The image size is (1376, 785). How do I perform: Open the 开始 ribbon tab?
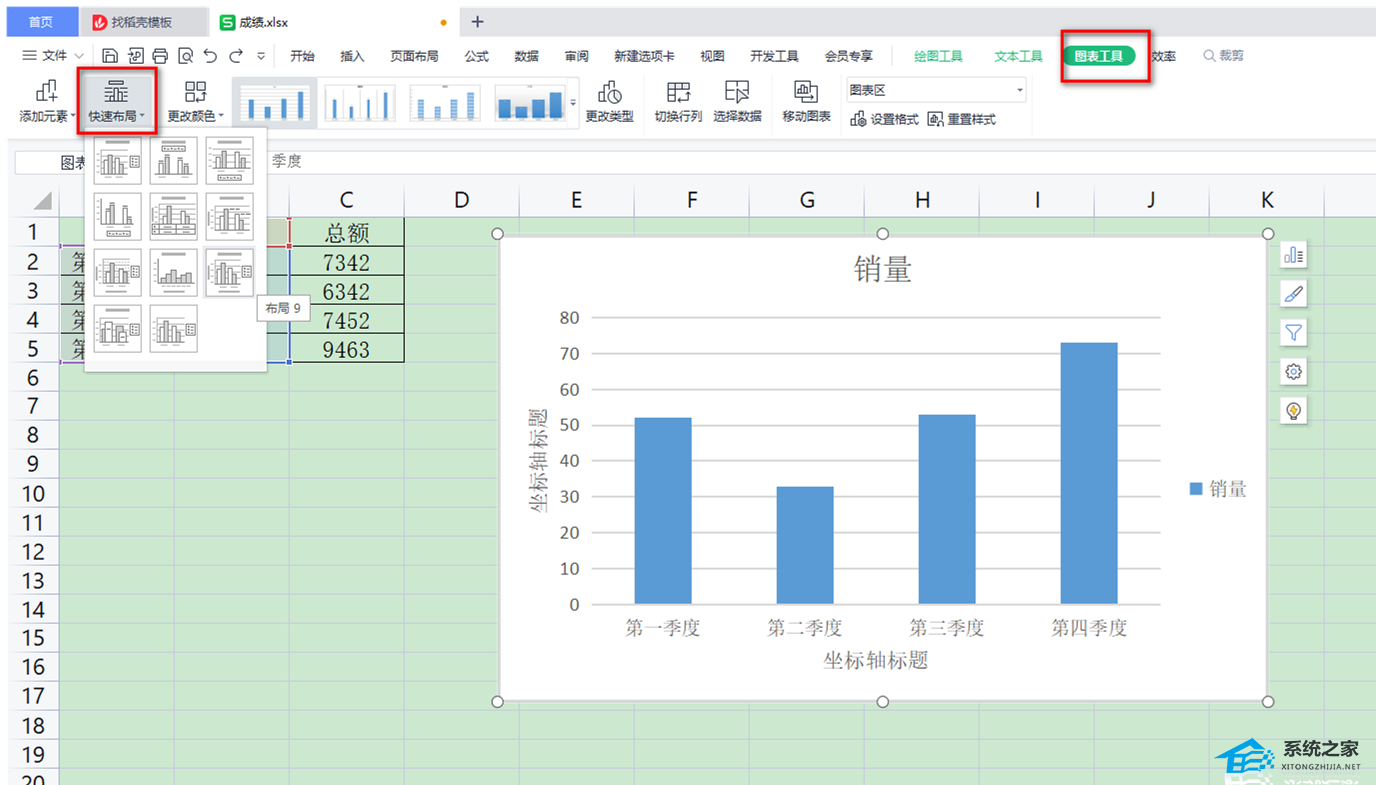point(302,56)
